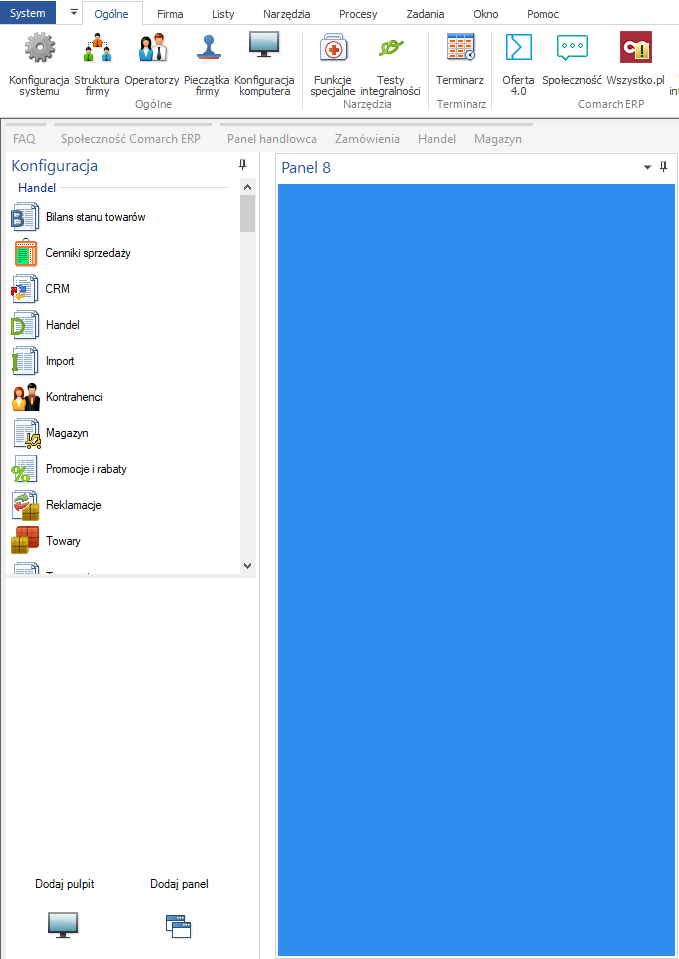679x959 pixels.
Task: Open Operatorzy icon in ribbon
Action: tap(152, 48)
